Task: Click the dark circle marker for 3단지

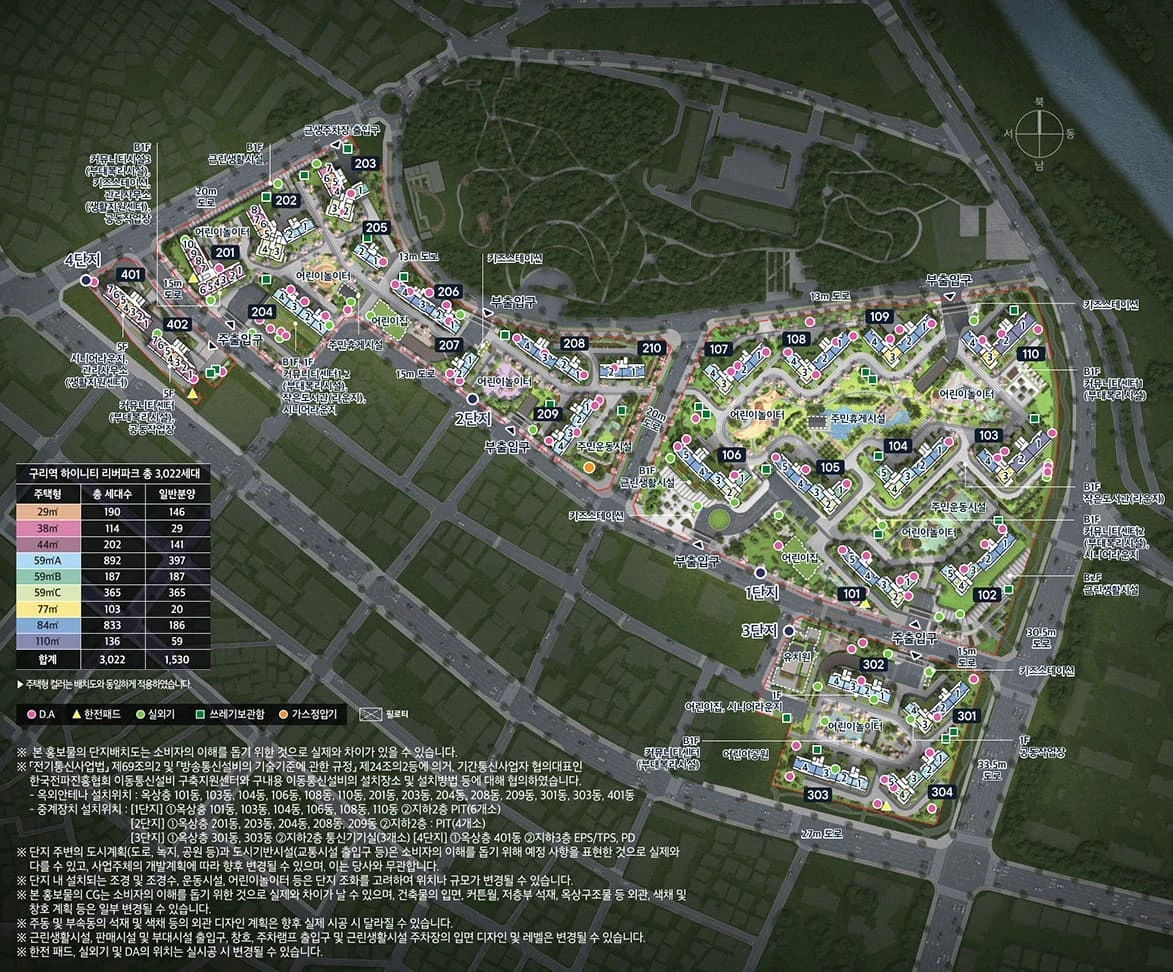Action: pos(788,631)
